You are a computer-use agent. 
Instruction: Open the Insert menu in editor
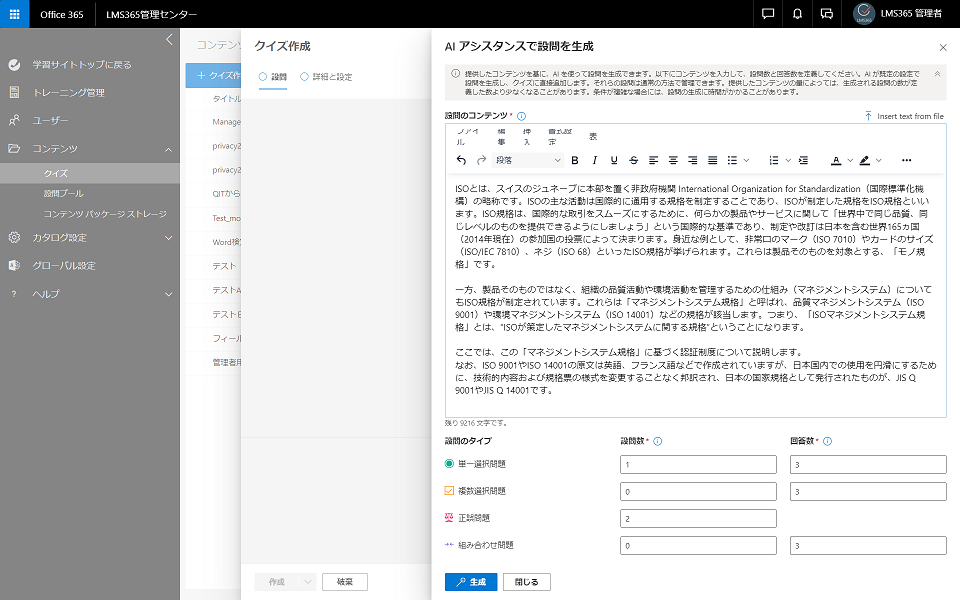527,137
